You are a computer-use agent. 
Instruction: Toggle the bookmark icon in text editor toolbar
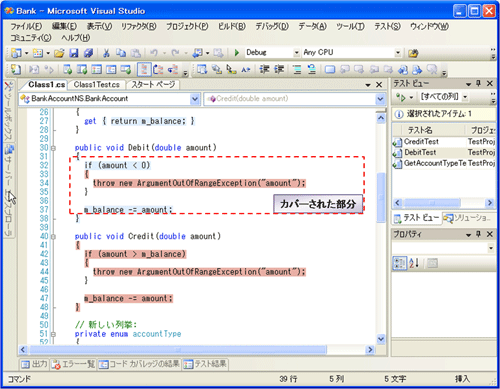click(330, 70)
